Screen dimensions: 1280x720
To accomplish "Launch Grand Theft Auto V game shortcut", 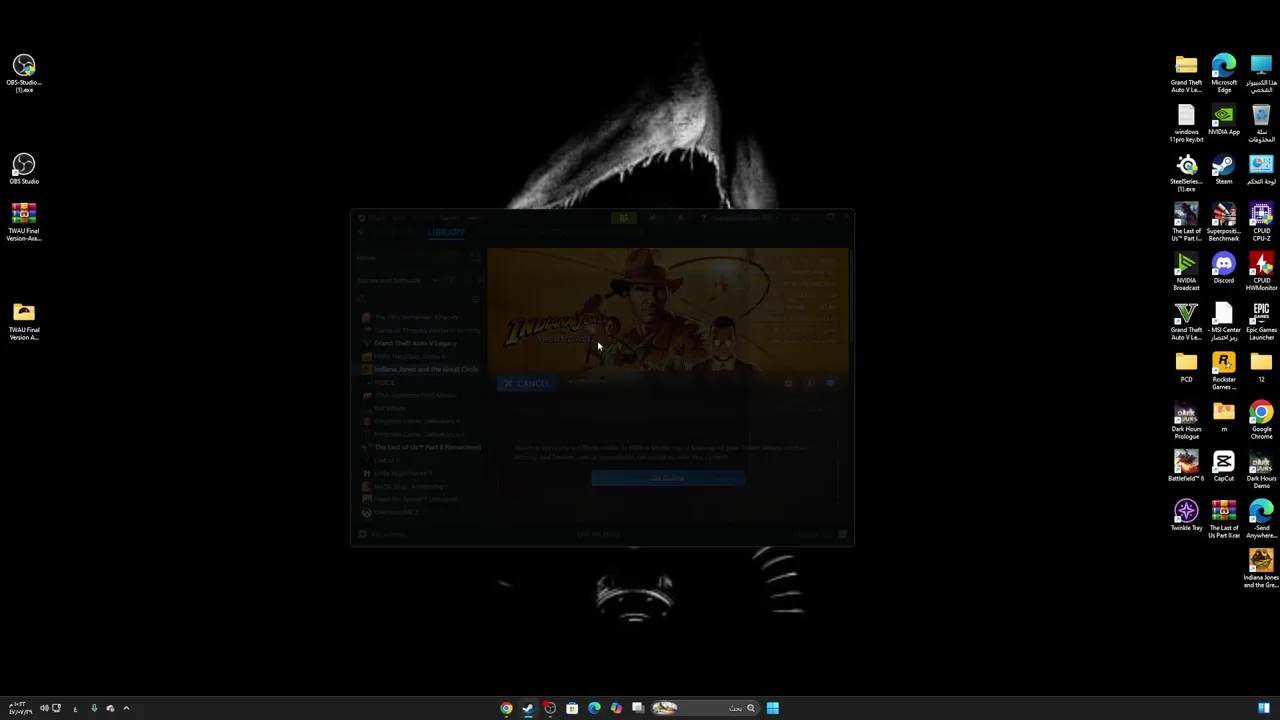I will click(x=1186, y=321).
